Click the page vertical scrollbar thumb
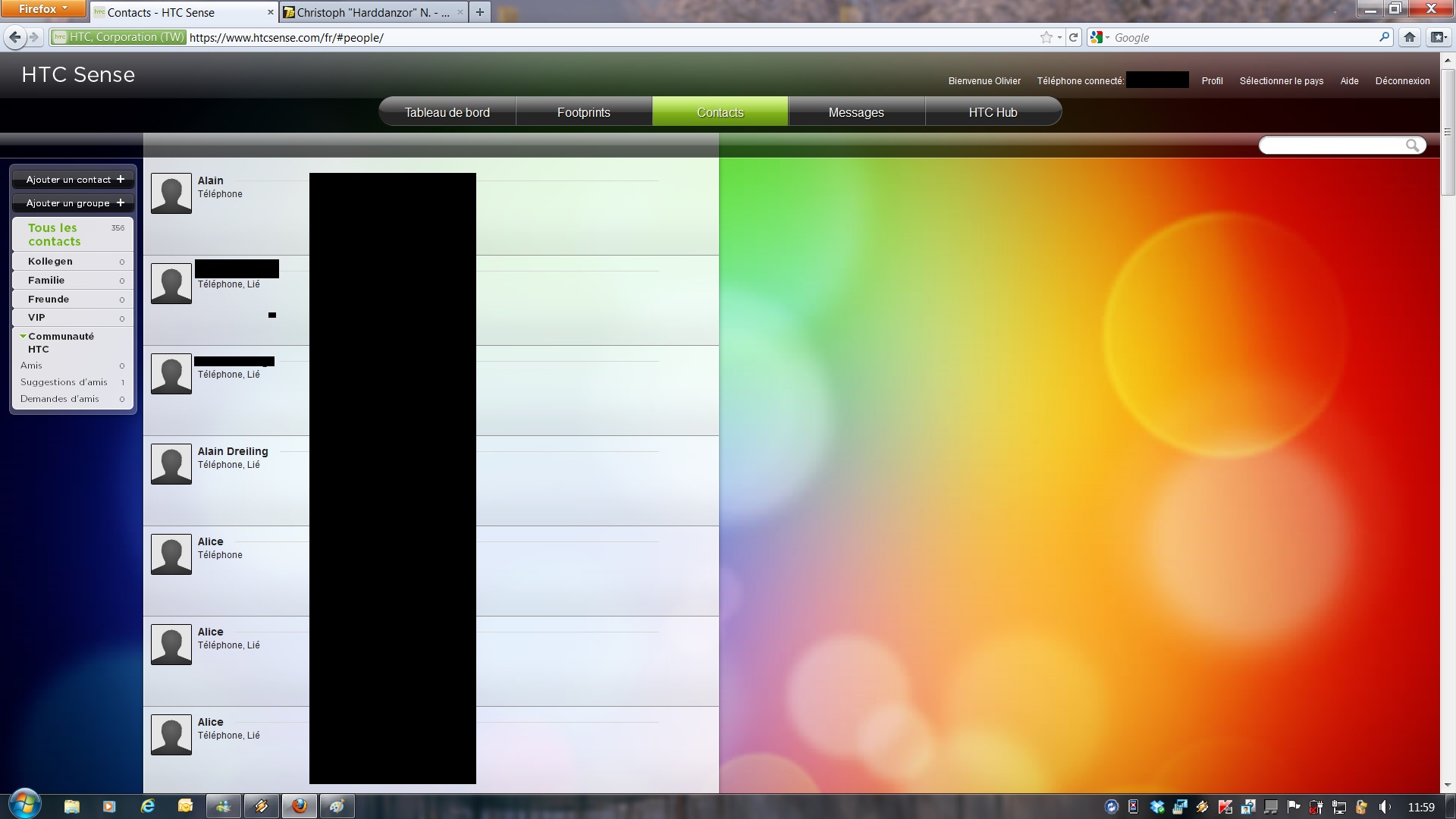The width and height of the screenshot is (1456, 819). (x=1448, y=132)
